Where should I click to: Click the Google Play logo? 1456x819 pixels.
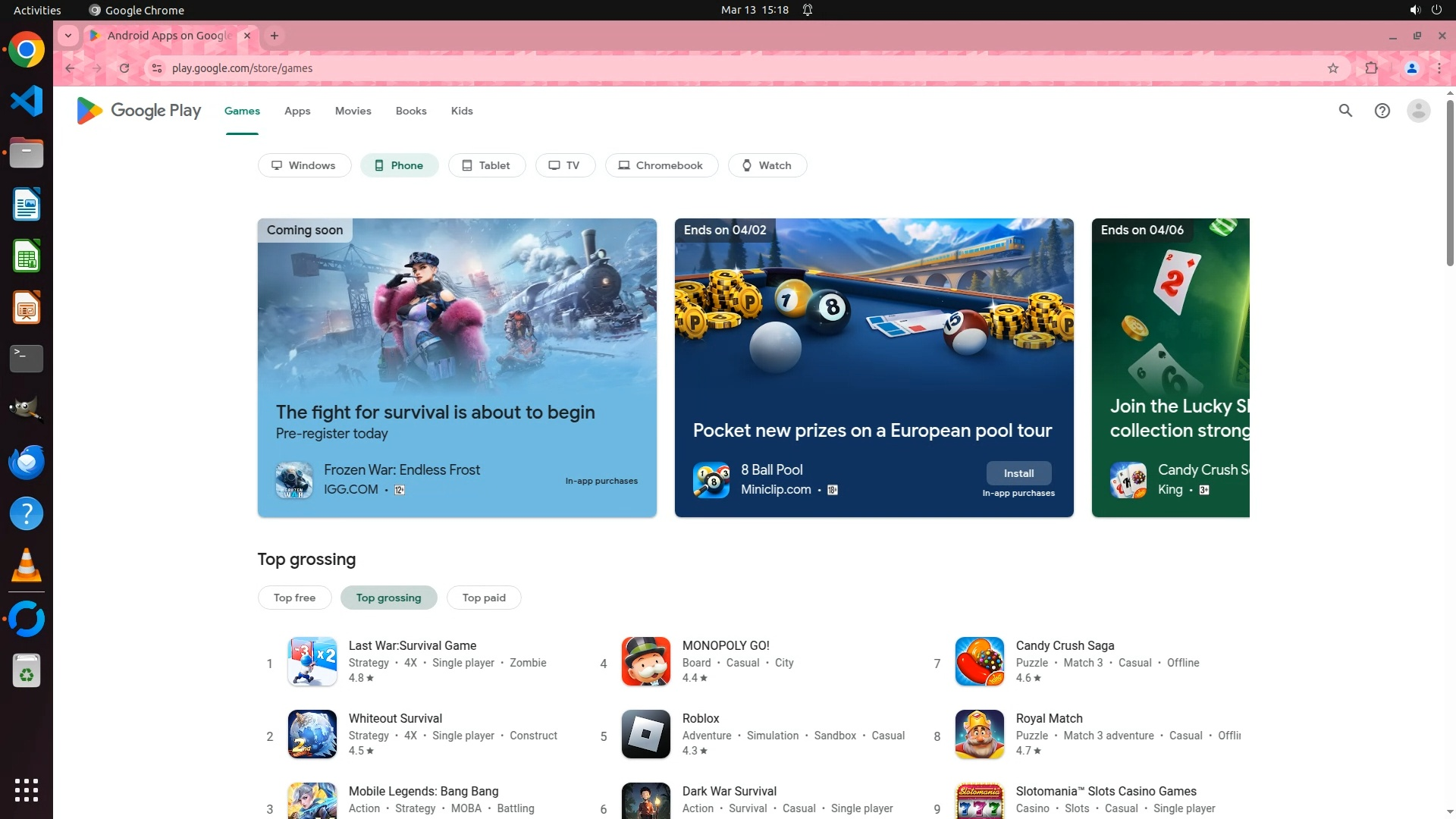139,111
